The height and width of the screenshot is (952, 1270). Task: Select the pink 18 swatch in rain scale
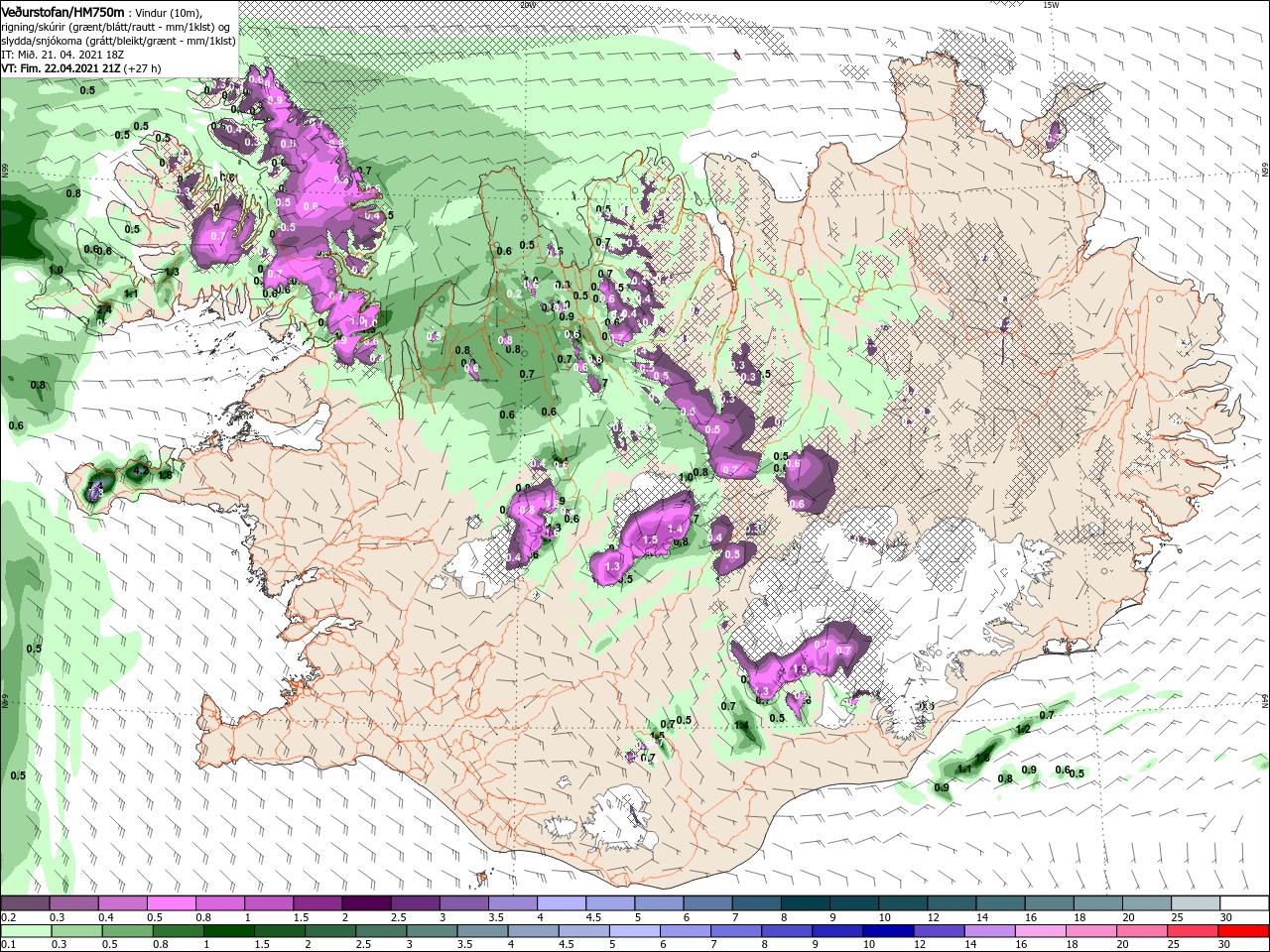(x=1088, y=931)
